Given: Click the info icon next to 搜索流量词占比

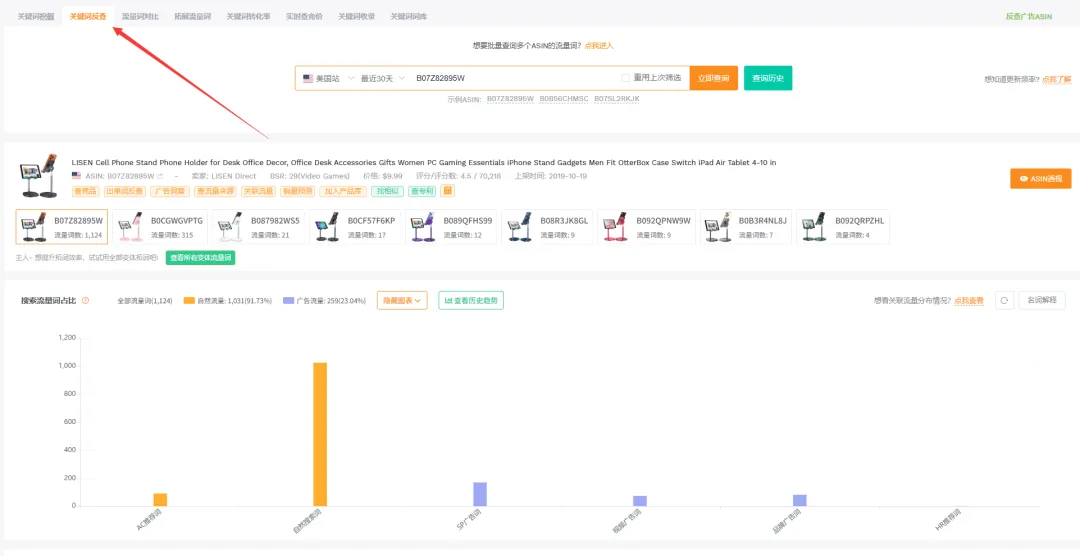Looking at the screenshot, I should coord(85,300).
